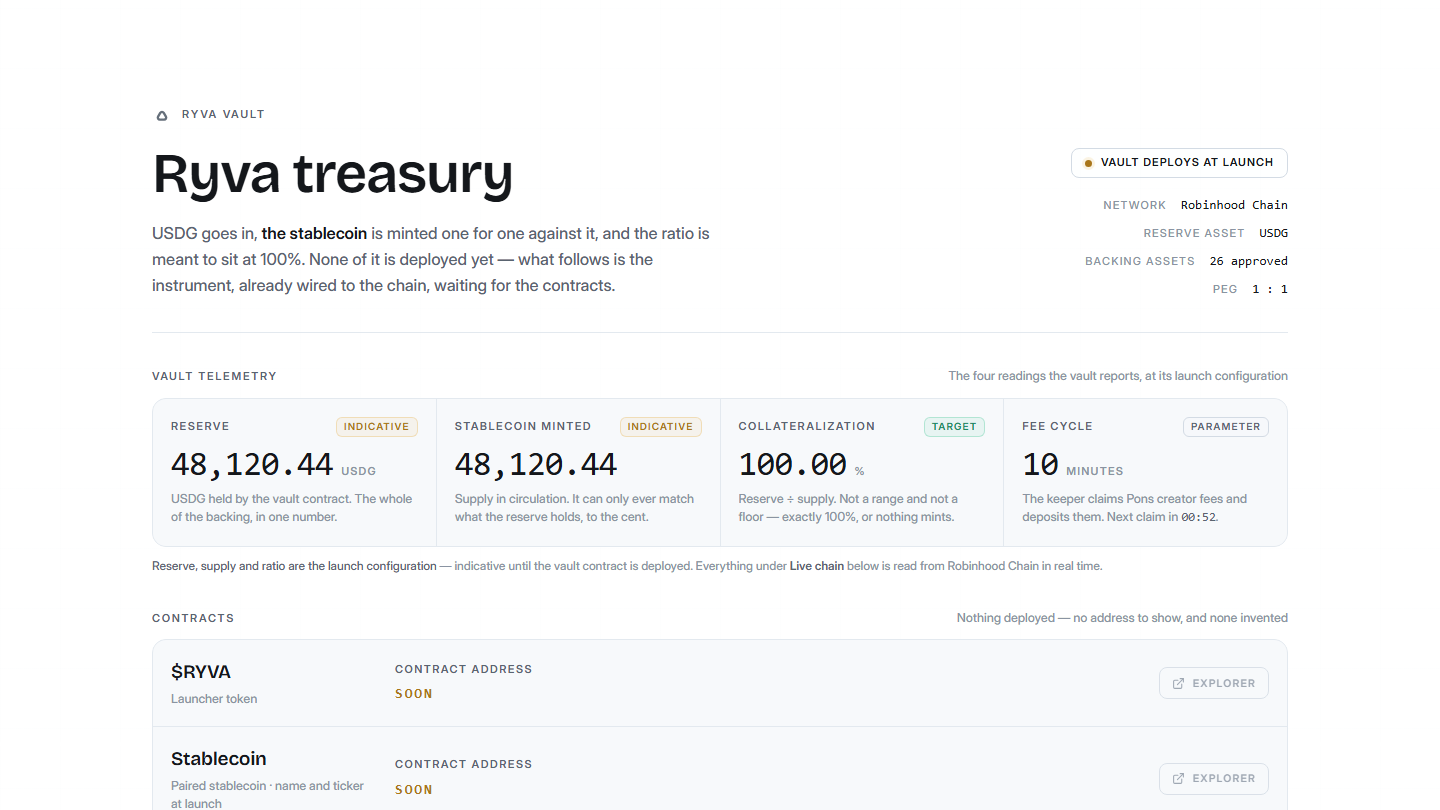
Task: Click the "RESERVE" card label
Action: [x=200, y=426]
